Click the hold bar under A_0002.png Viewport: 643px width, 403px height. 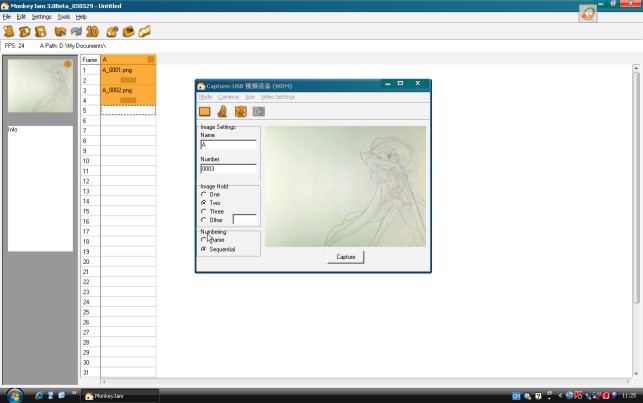128,100
